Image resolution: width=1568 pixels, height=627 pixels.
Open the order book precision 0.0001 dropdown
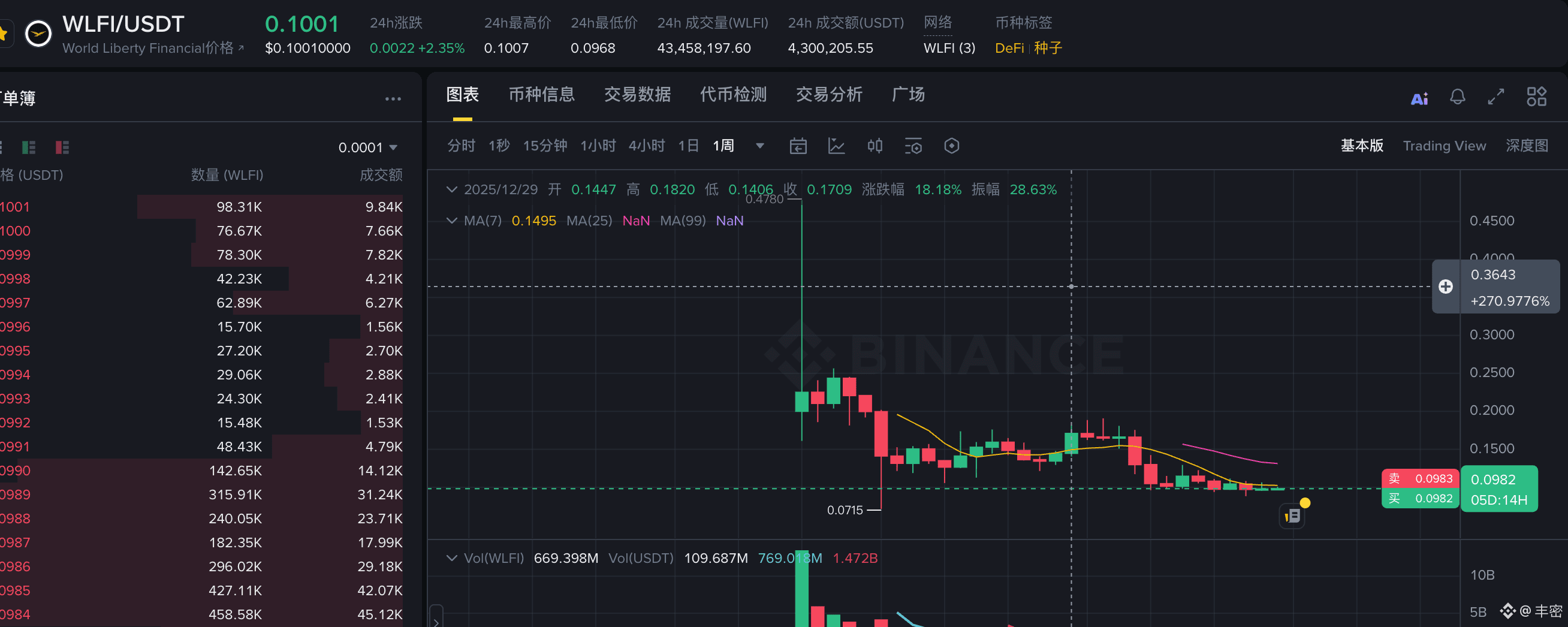[x=367, y=147]
